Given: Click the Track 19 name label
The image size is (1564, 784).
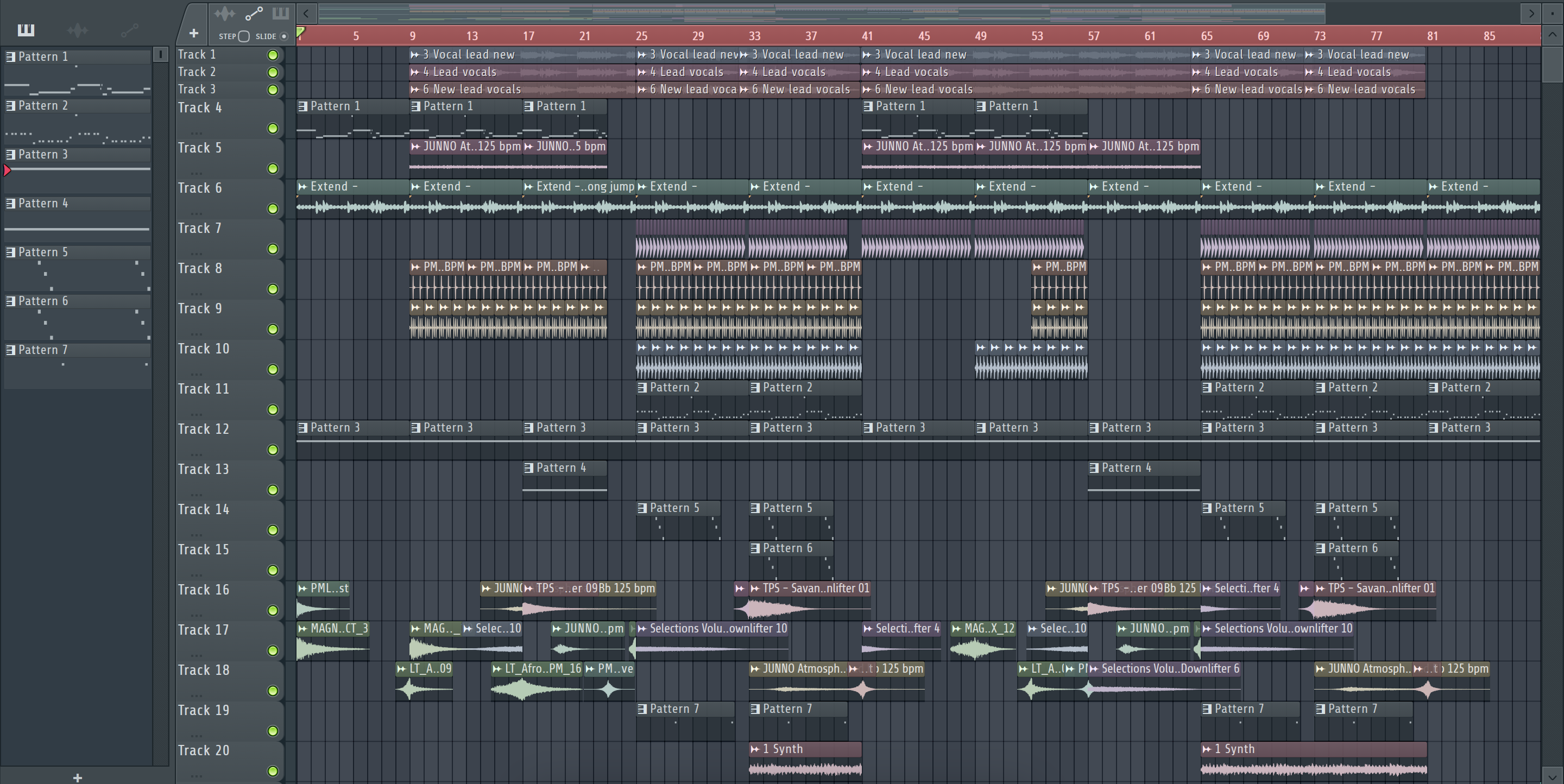Looking at the screenshot, I should pos(204,711).
